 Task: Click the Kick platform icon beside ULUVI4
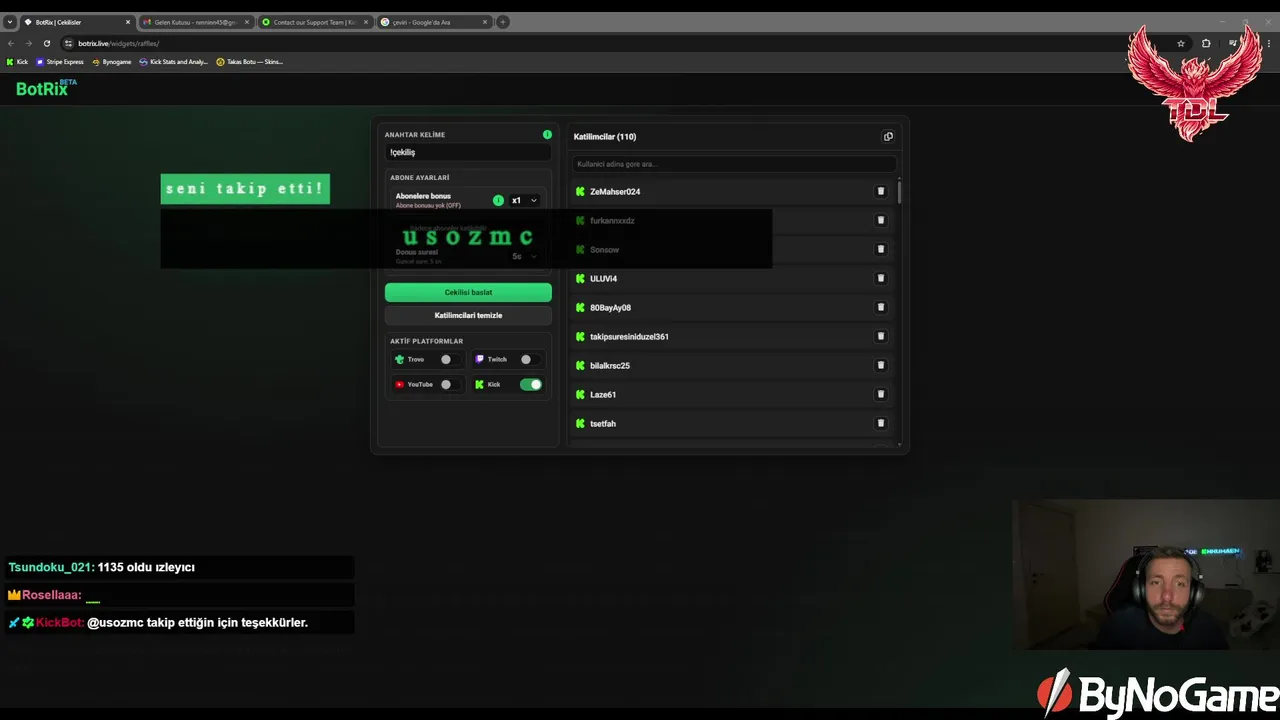coord(580,278)
